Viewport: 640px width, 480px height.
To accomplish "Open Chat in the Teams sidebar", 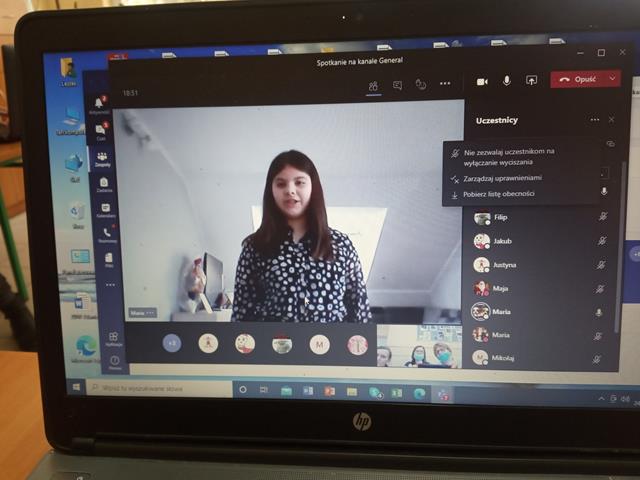I will pyautogui.click(x=100, y=130).
